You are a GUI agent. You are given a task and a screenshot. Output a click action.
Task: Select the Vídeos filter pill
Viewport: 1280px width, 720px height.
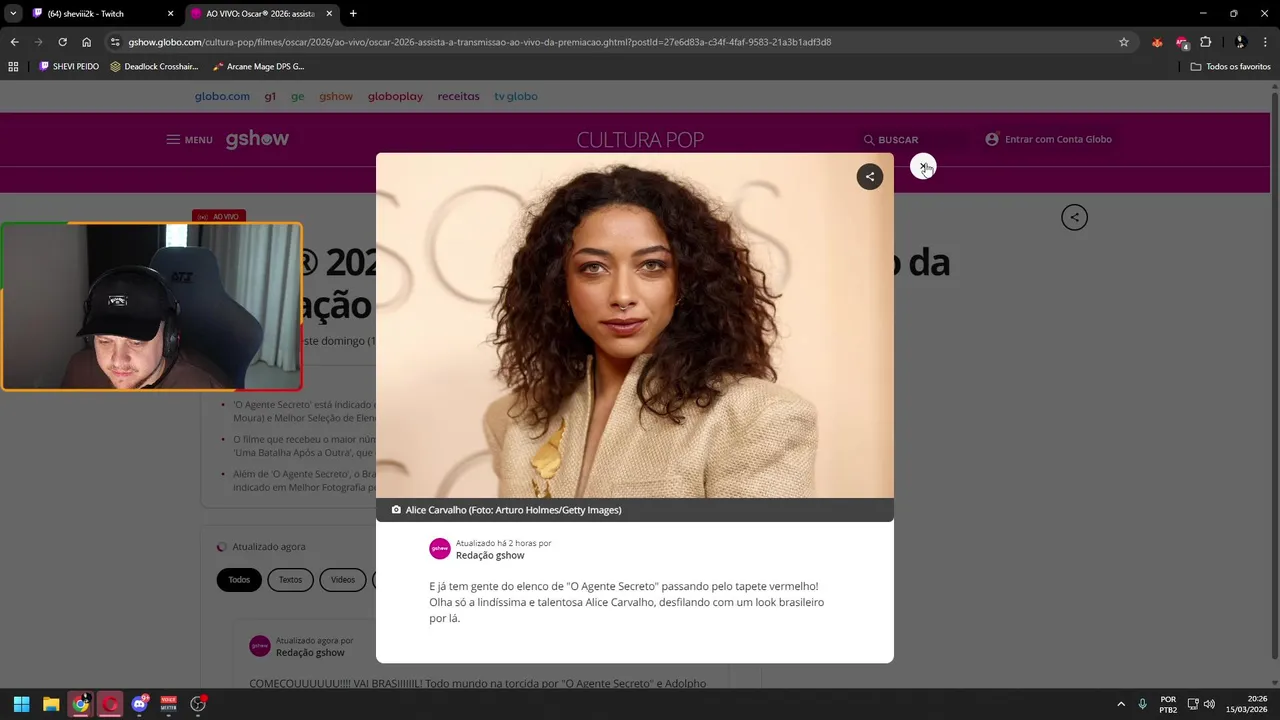tap(343, 580)
